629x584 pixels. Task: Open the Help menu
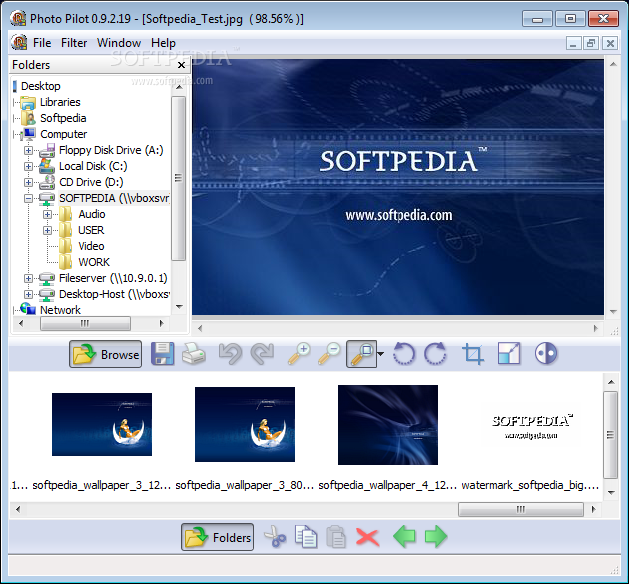pos(163,43)
